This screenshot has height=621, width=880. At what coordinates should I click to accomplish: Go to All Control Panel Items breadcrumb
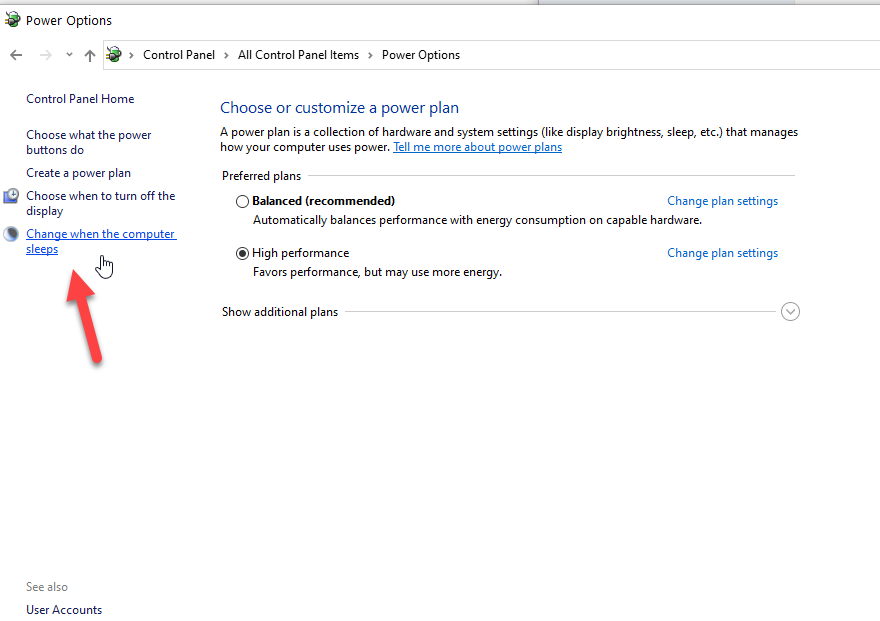(x=298, y=55)
